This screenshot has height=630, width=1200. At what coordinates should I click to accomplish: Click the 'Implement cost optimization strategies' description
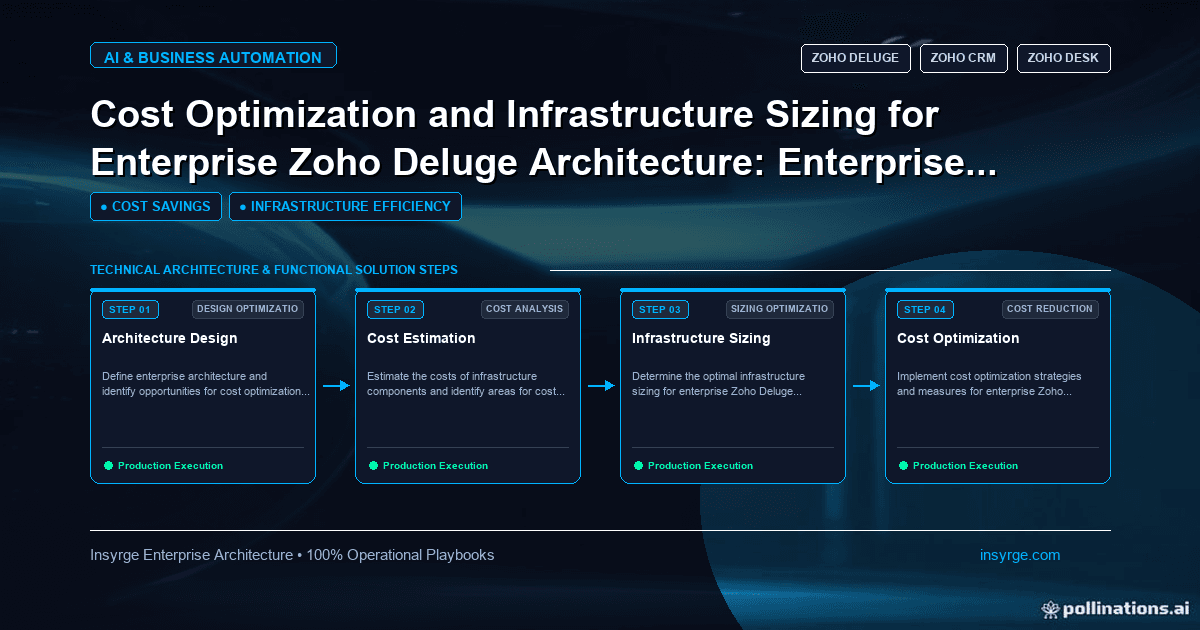pos(989,384)
